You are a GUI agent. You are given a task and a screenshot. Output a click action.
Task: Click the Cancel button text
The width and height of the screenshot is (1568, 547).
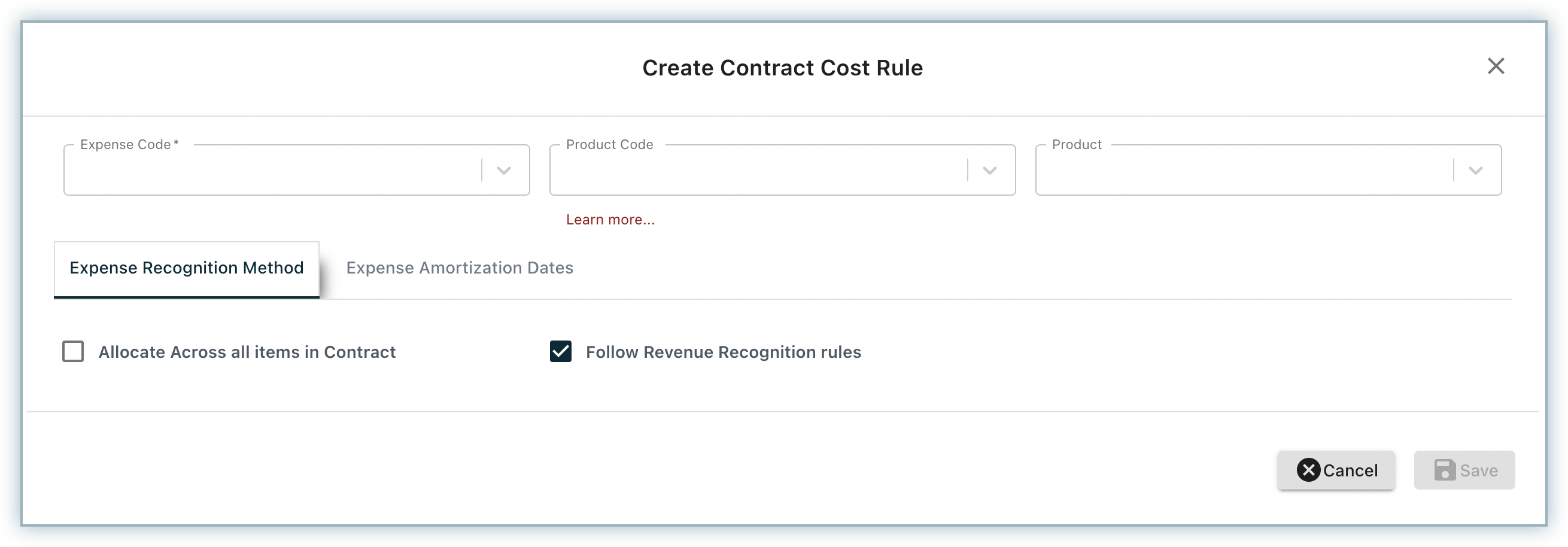click(1350, 470)
